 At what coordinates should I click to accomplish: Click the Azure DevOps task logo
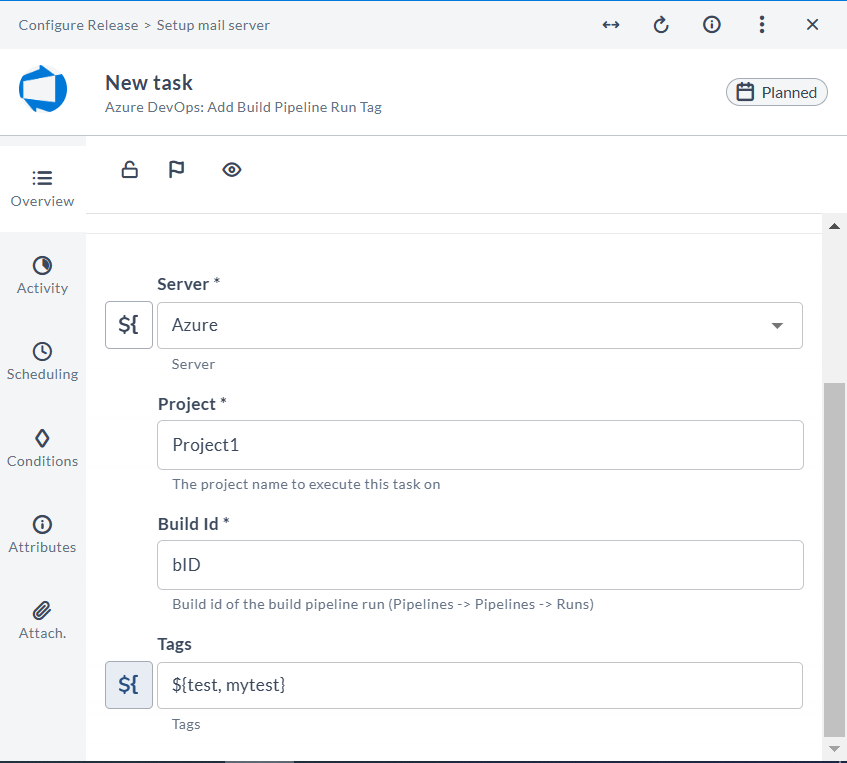pos(43,91)
